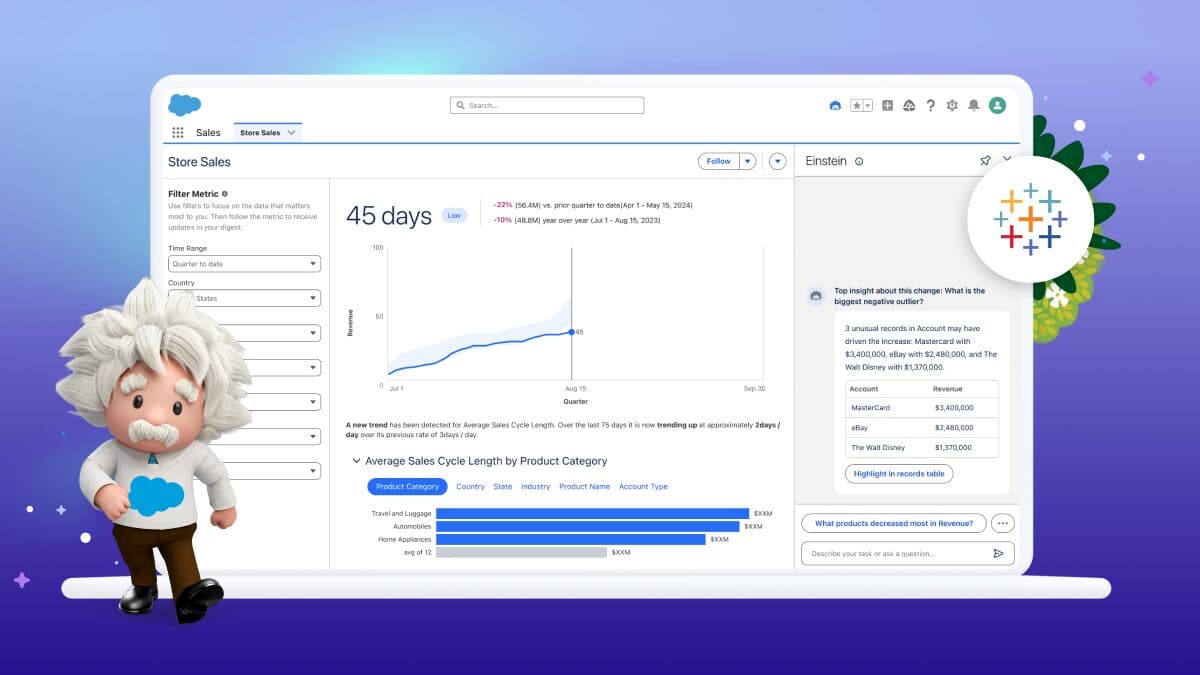Click the Sales app name
The image size is (1200, 675).
(x=208, y=132)
